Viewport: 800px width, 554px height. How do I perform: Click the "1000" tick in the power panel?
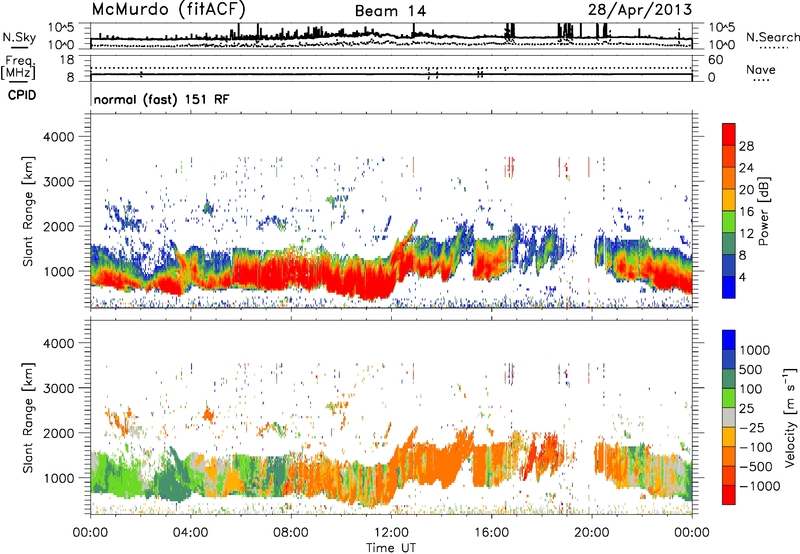[59, 271]
